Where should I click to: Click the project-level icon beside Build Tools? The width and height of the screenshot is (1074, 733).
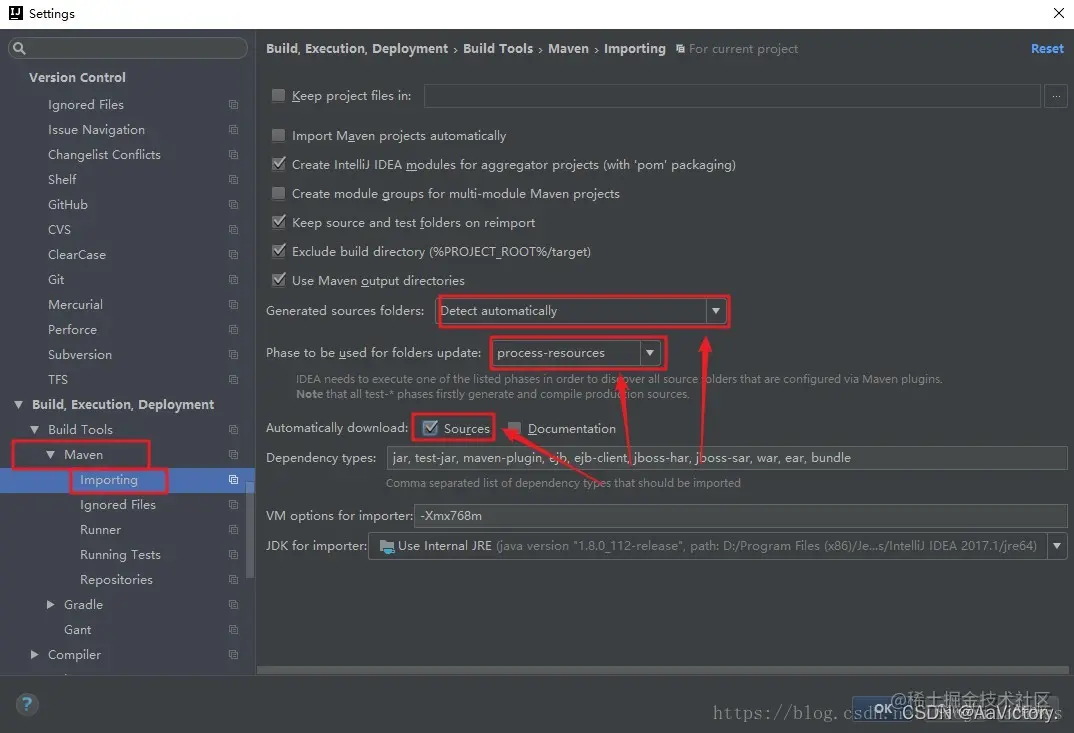pos(233,430)
